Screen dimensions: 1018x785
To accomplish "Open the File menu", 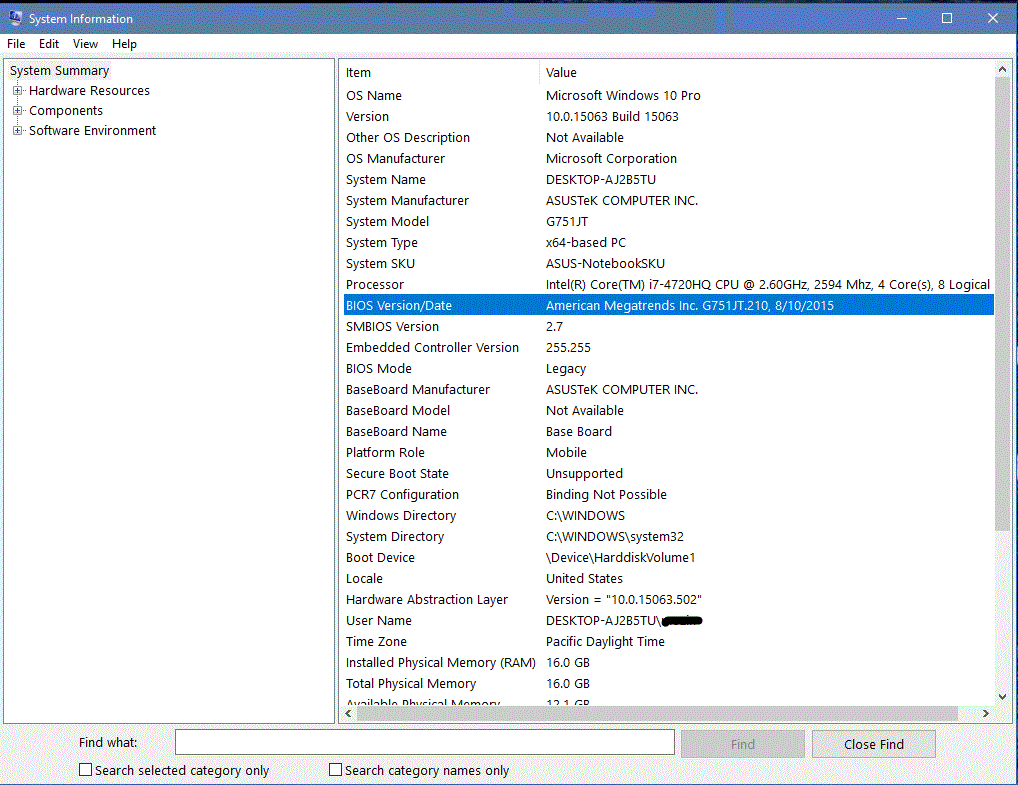I will [16, 44].
